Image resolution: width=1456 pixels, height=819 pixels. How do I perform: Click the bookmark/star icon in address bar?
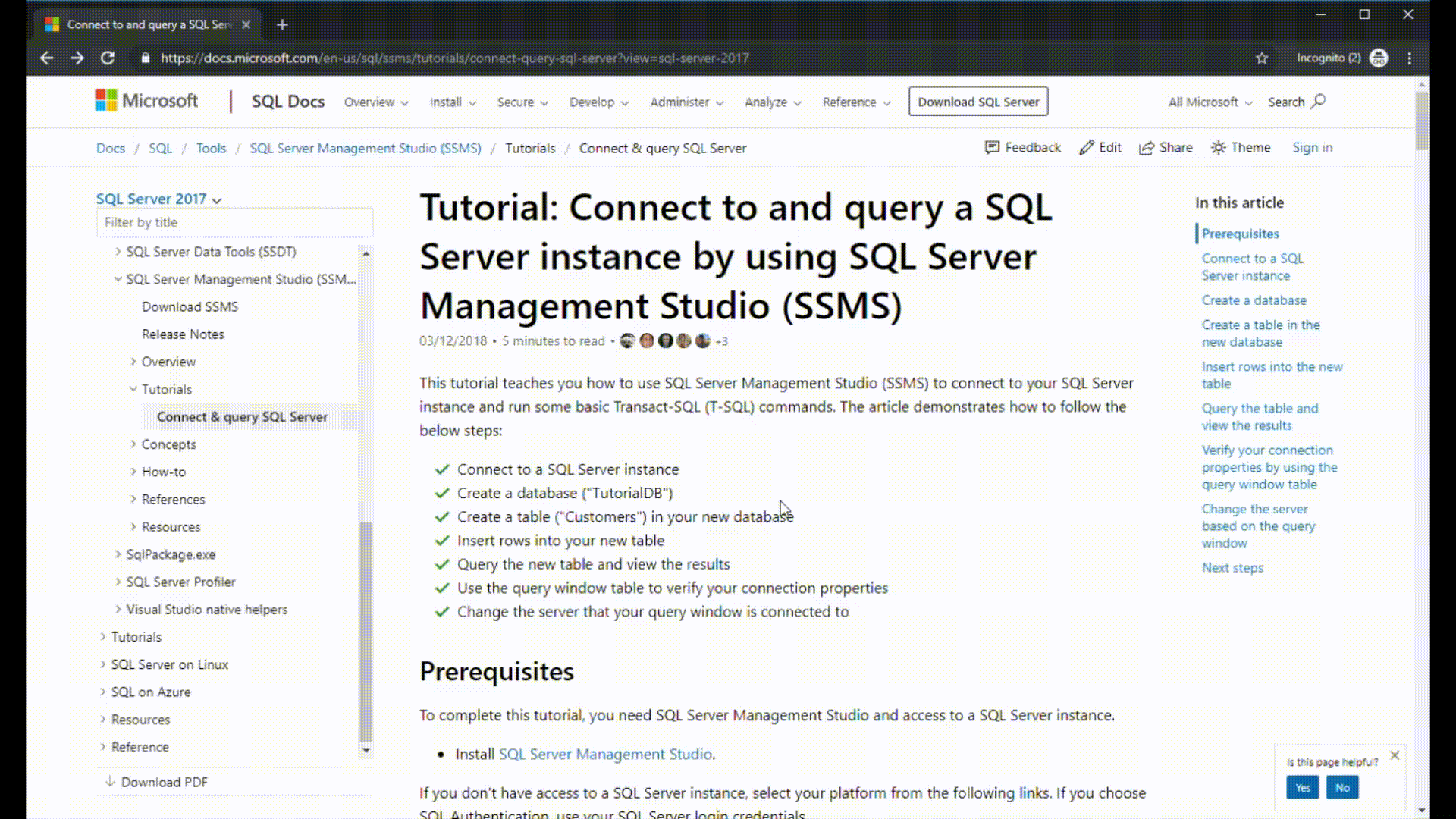coord(1262,58)
